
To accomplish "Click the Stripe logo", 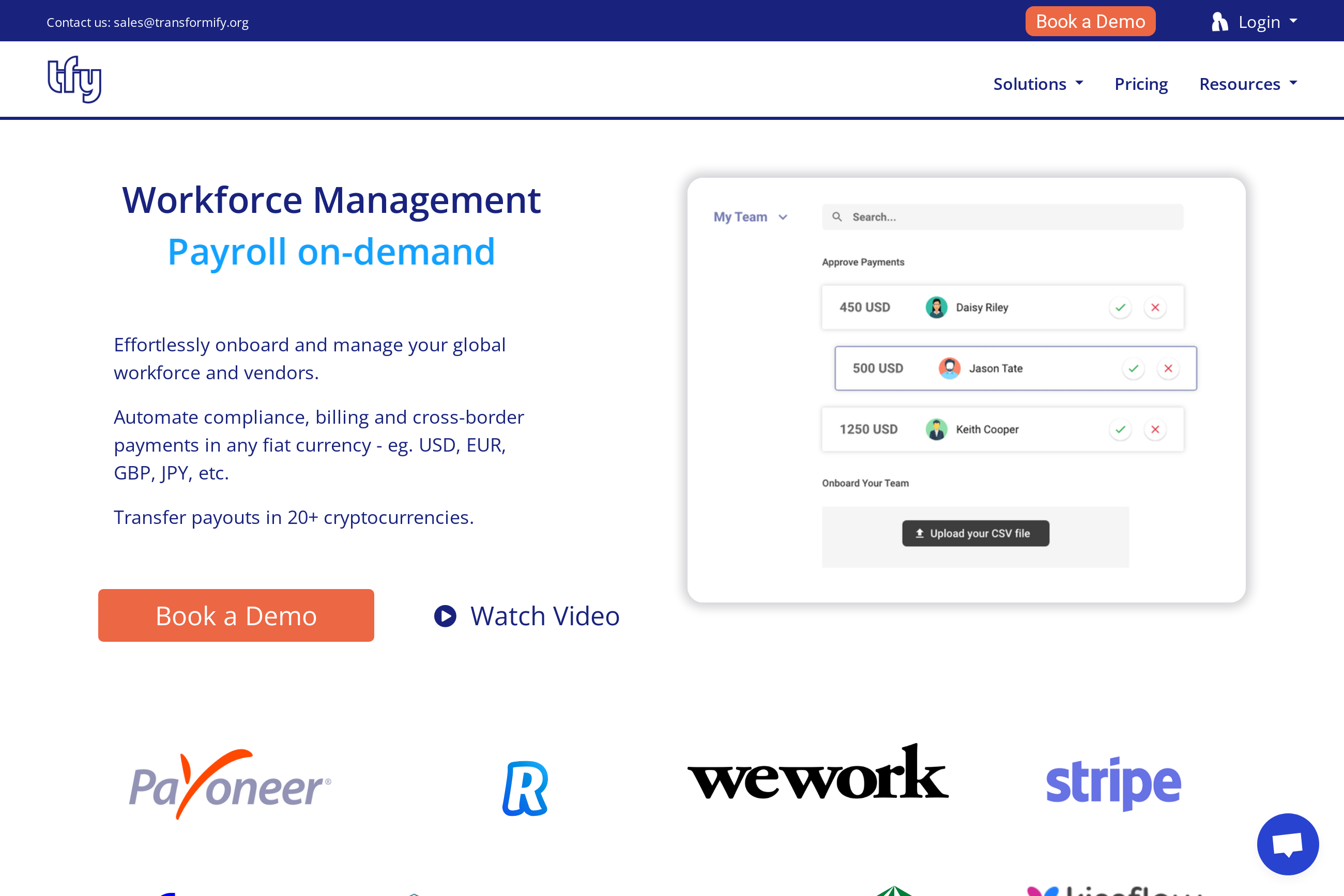I will point(1112,783).
